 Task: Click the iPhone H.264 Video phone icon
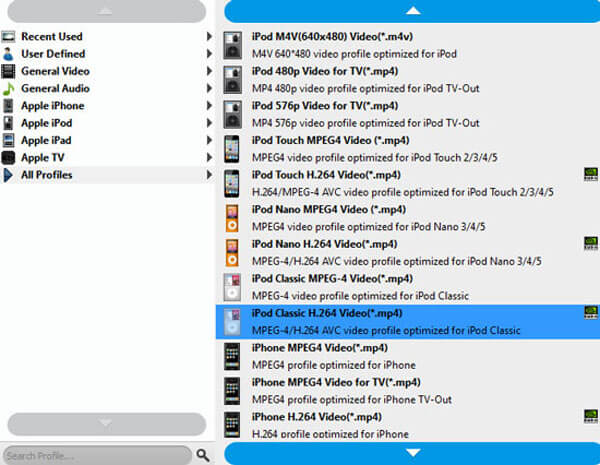tap(232, 425)
